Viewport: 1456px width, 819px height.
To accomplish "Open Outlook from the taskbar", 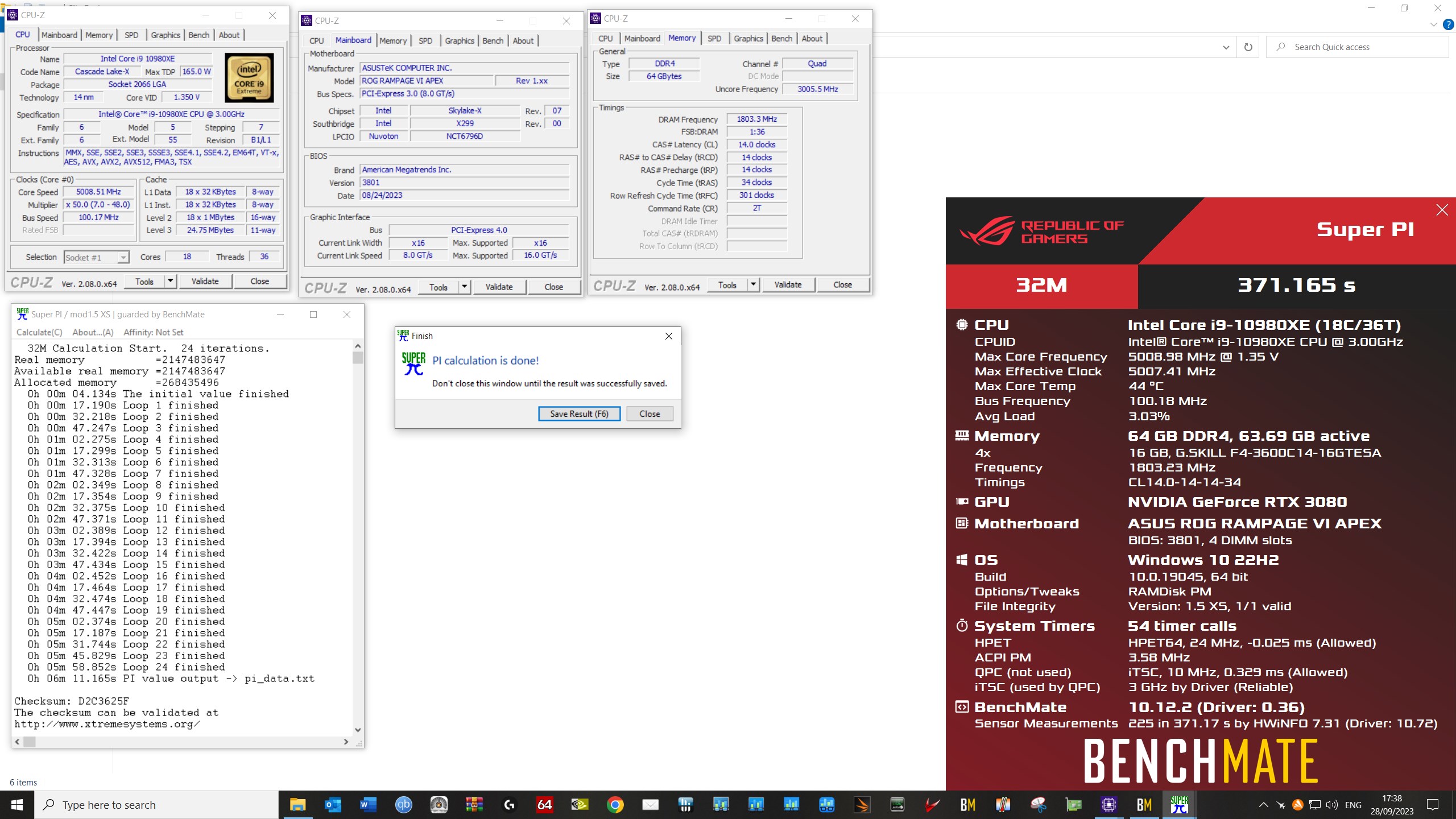I will pyautogui.click(x=333, y=805).
